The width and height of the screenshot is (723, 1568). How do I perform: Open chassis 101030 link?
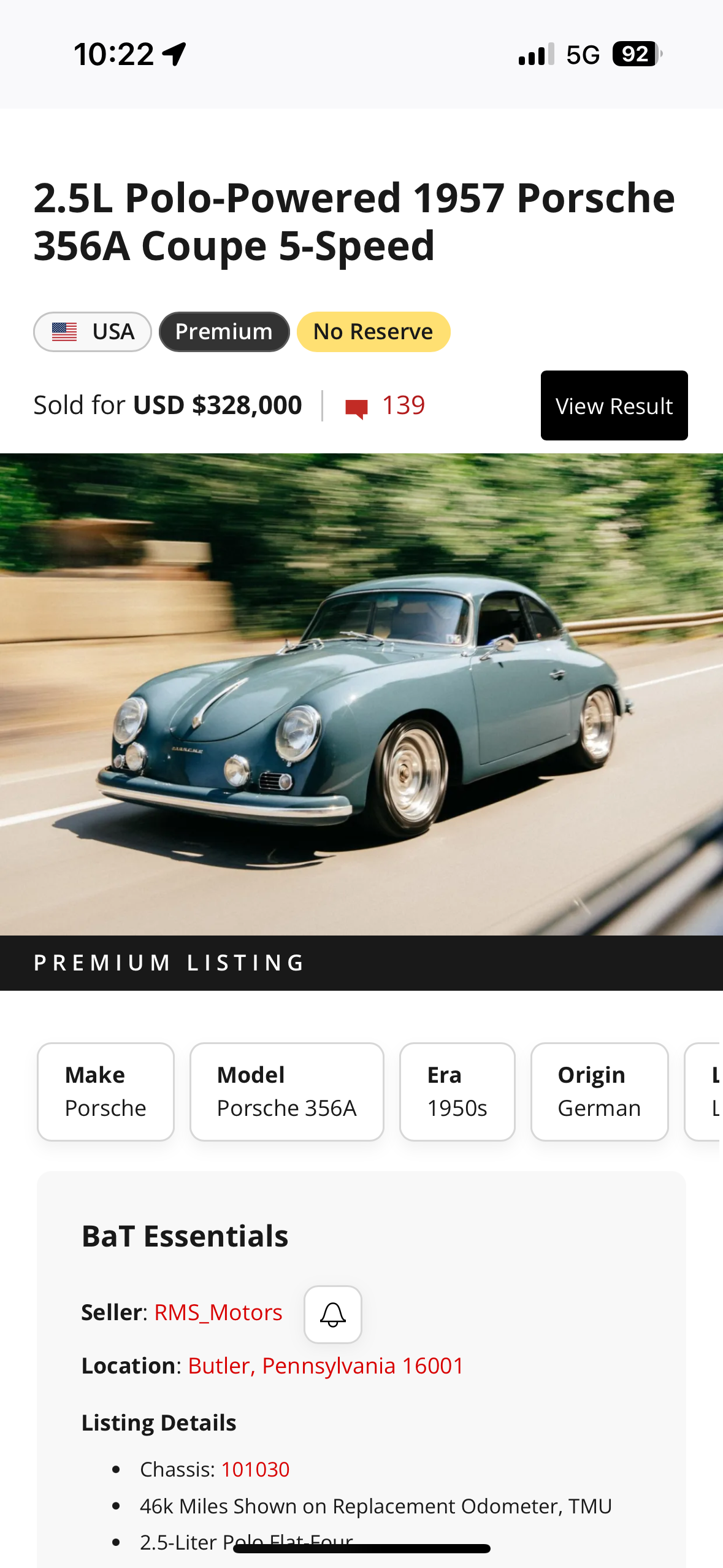tap(255, 1469)
